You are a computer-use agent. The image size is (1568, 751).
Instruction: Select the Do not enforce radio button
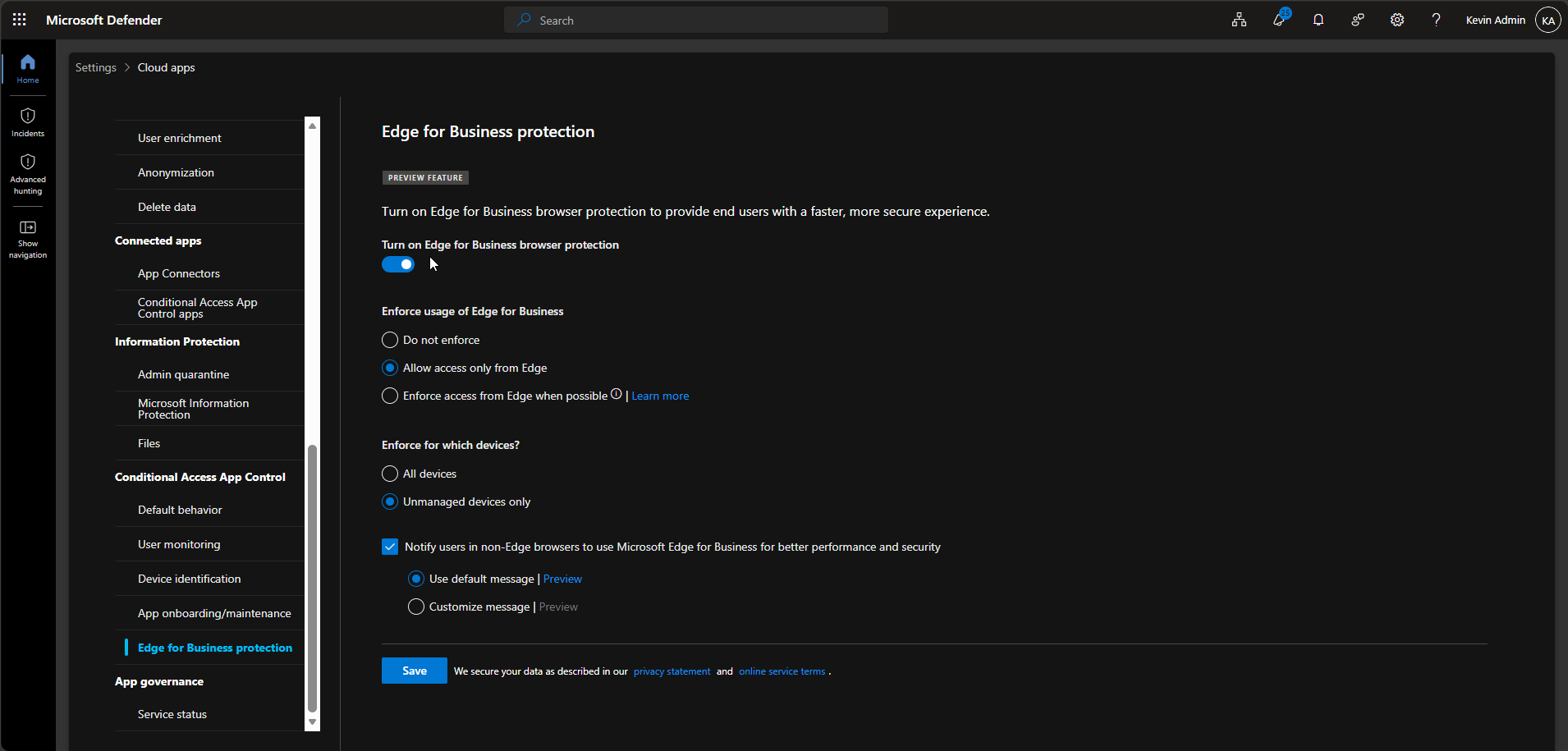[x=390, y=340]
